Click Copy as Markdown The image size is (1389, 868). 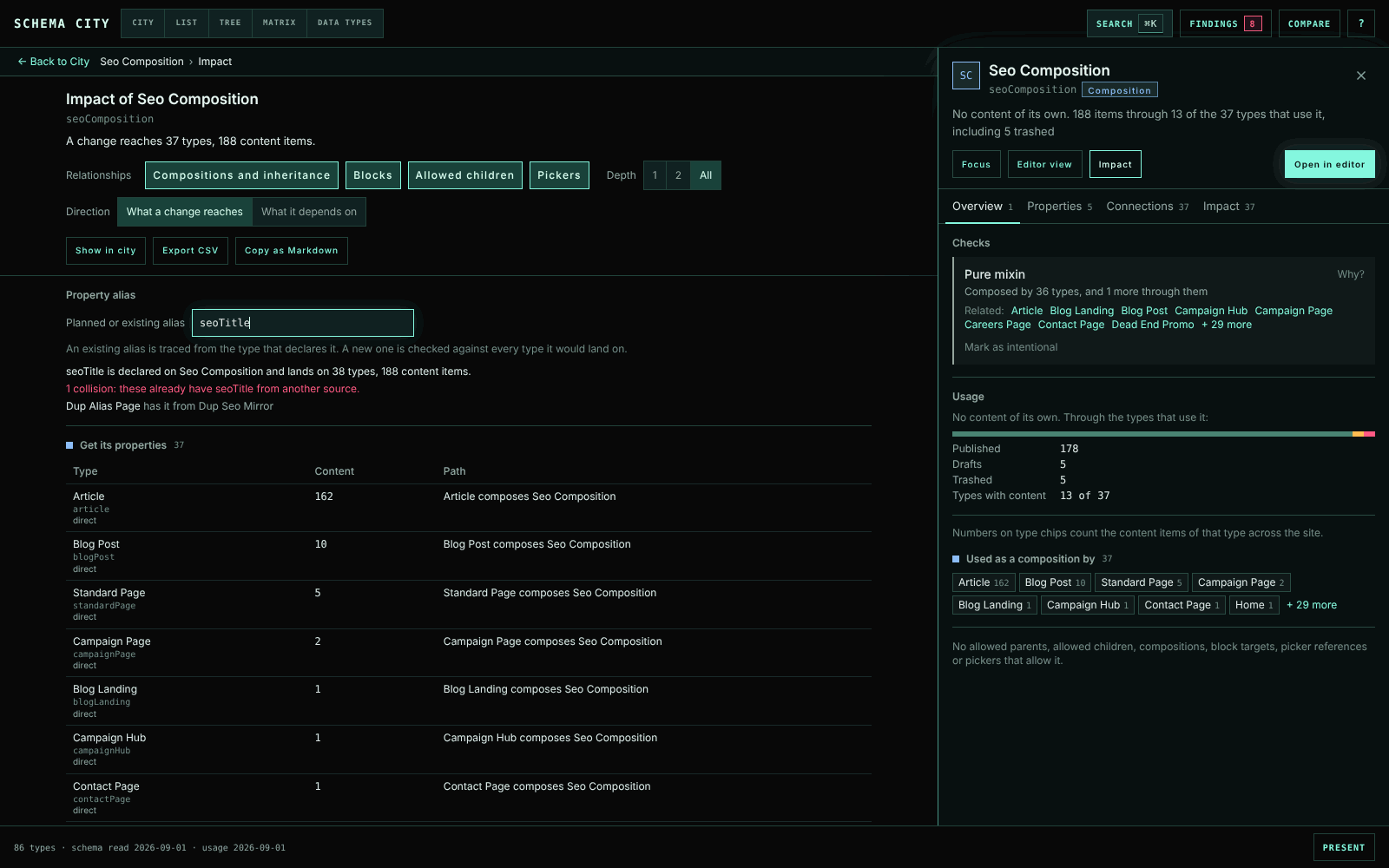[x=292, y=251]
